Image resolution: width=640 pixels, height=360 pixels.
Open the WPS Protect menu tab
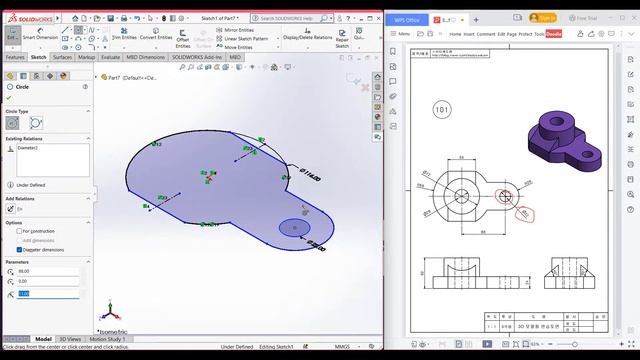[x=525, y=34]
